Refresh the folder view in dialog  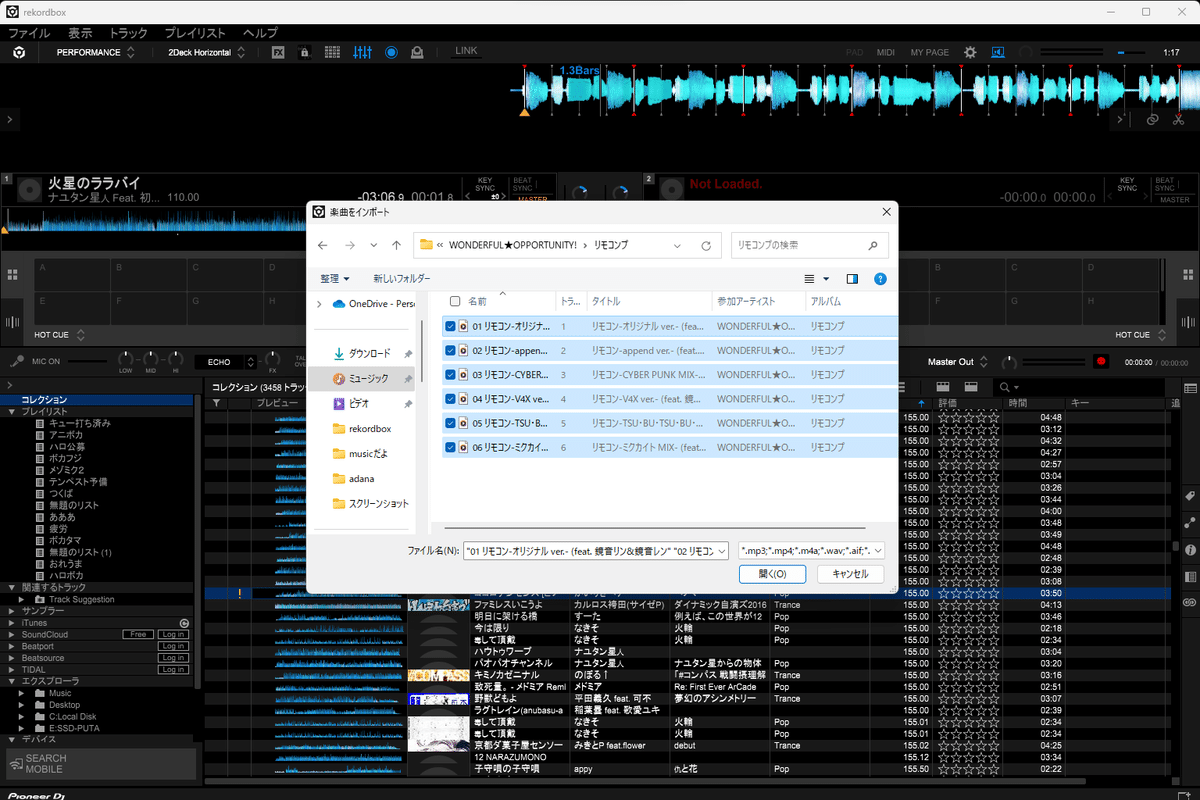pyautogui.click(x=706, y=245)
